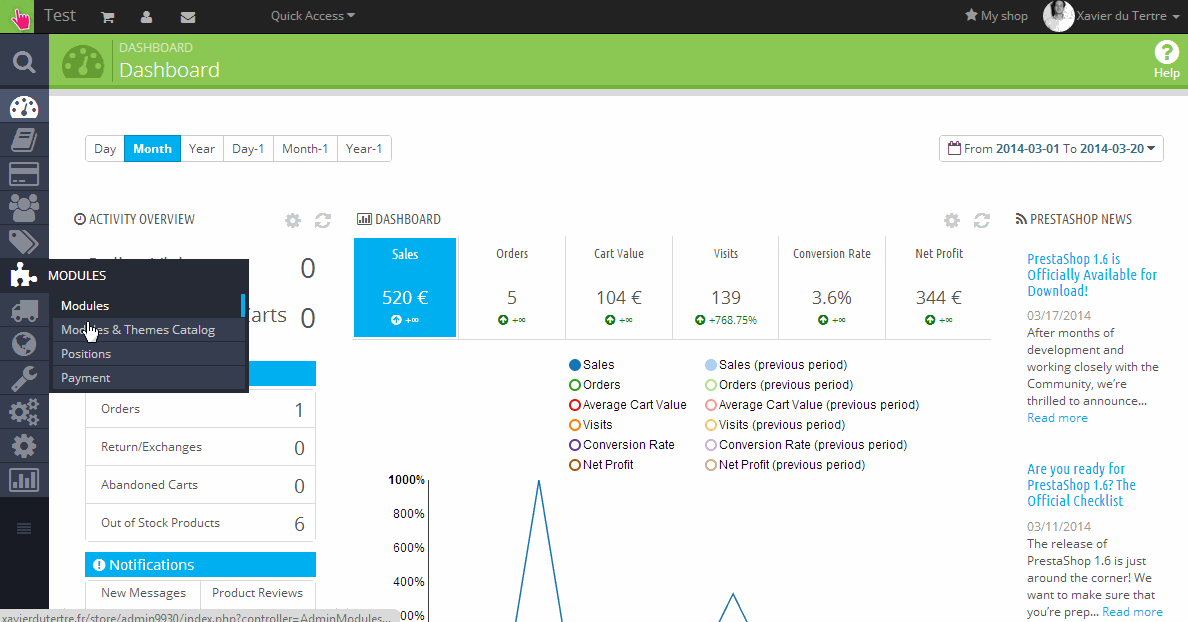Viewport: 1188px width, 622px height.
Task: Select Modules in the flyout menu
Action: pyautogui.click(x=148, y=306)
